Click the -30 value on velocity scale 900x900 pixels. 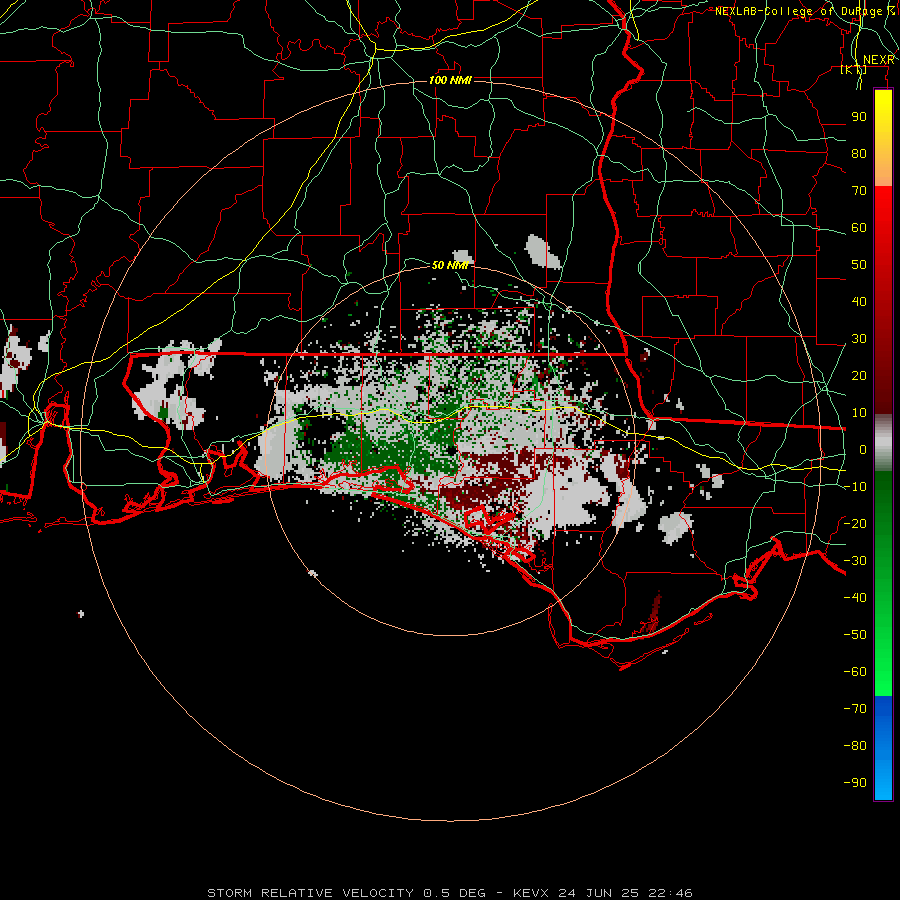[855, 561]
